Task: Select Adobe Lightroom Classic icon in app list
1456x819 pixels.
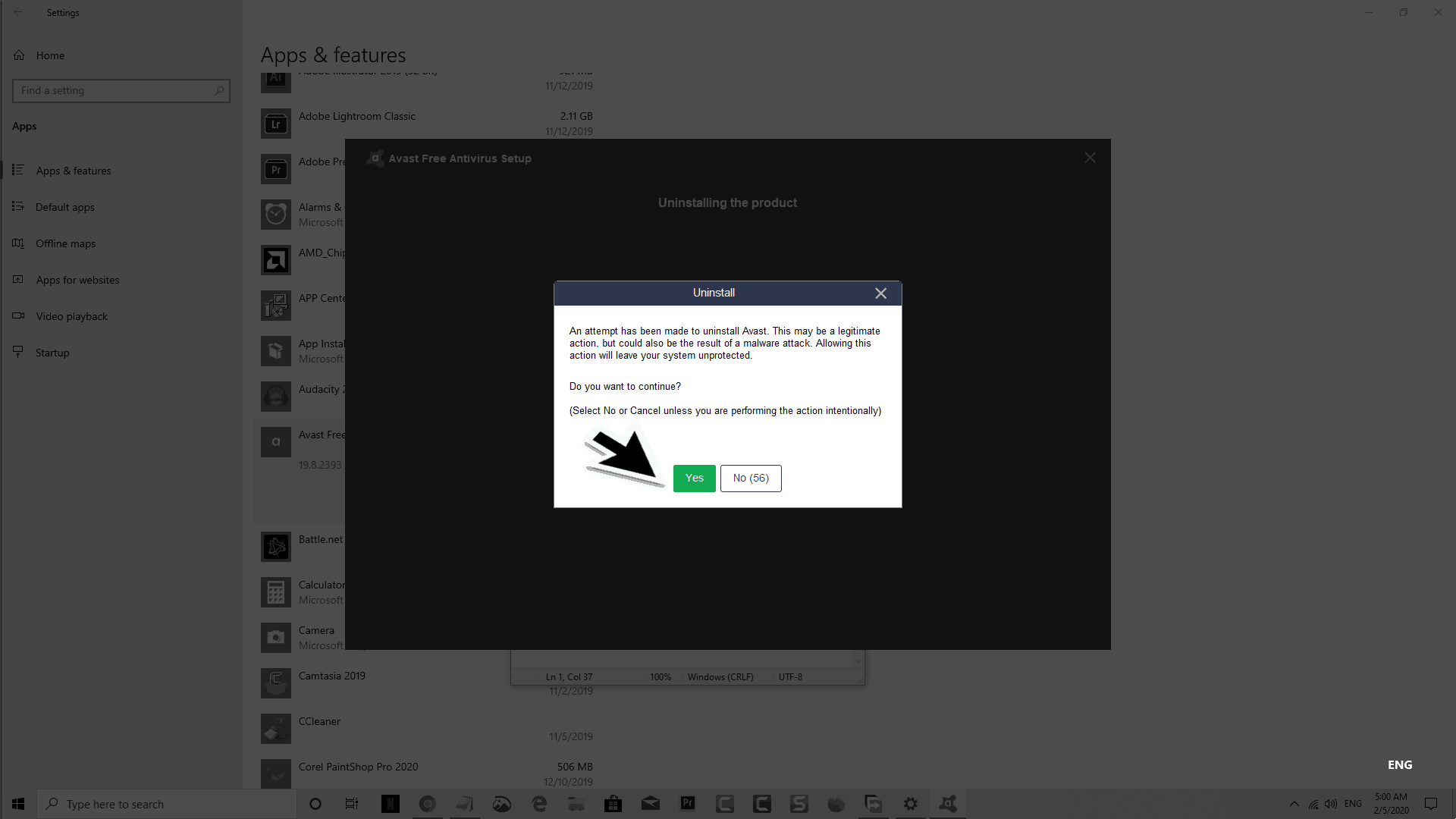Action: [276, 124]
